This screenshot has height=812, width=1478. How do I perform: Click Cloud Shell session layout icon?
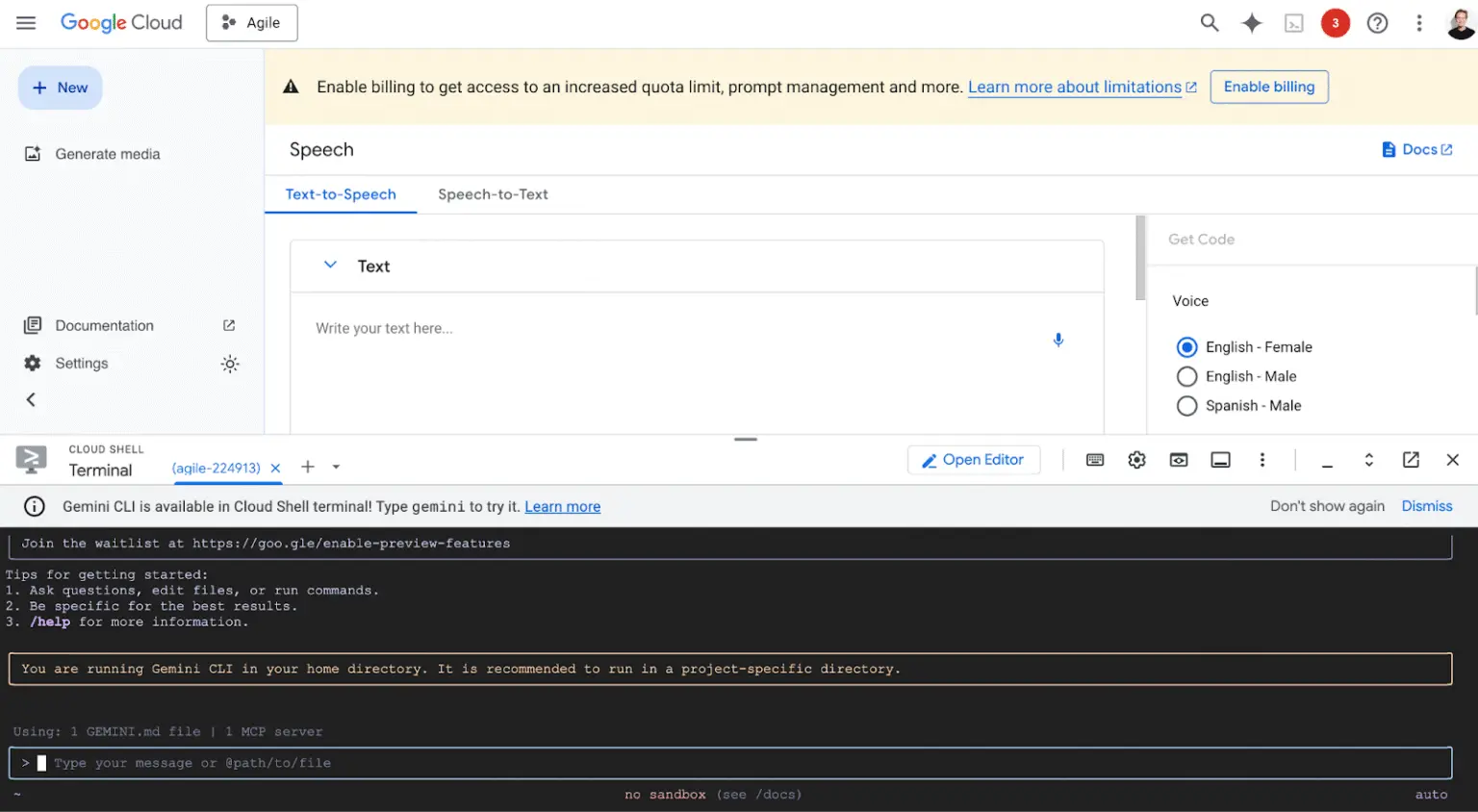pyautogui.click(x=1221, y=460)
